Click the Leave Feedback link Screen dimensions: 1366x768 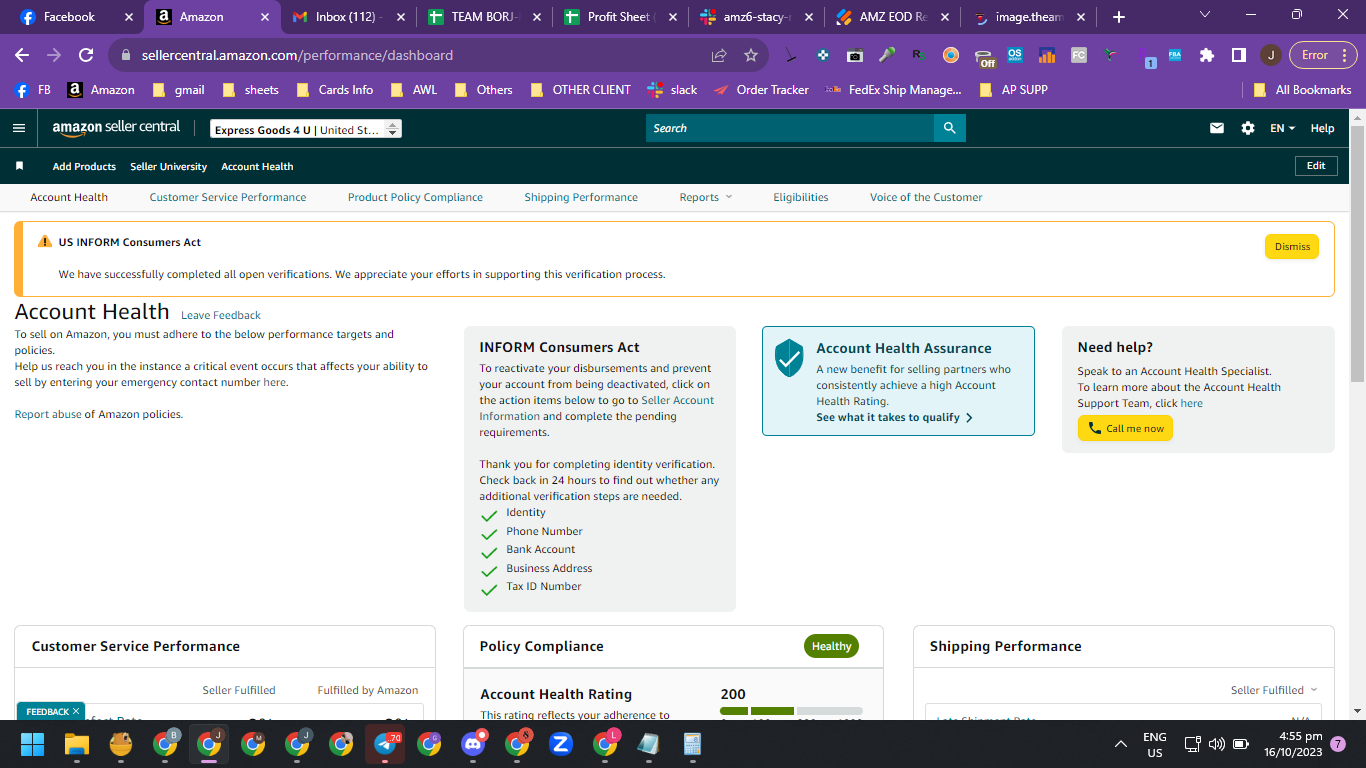[221, 315]
